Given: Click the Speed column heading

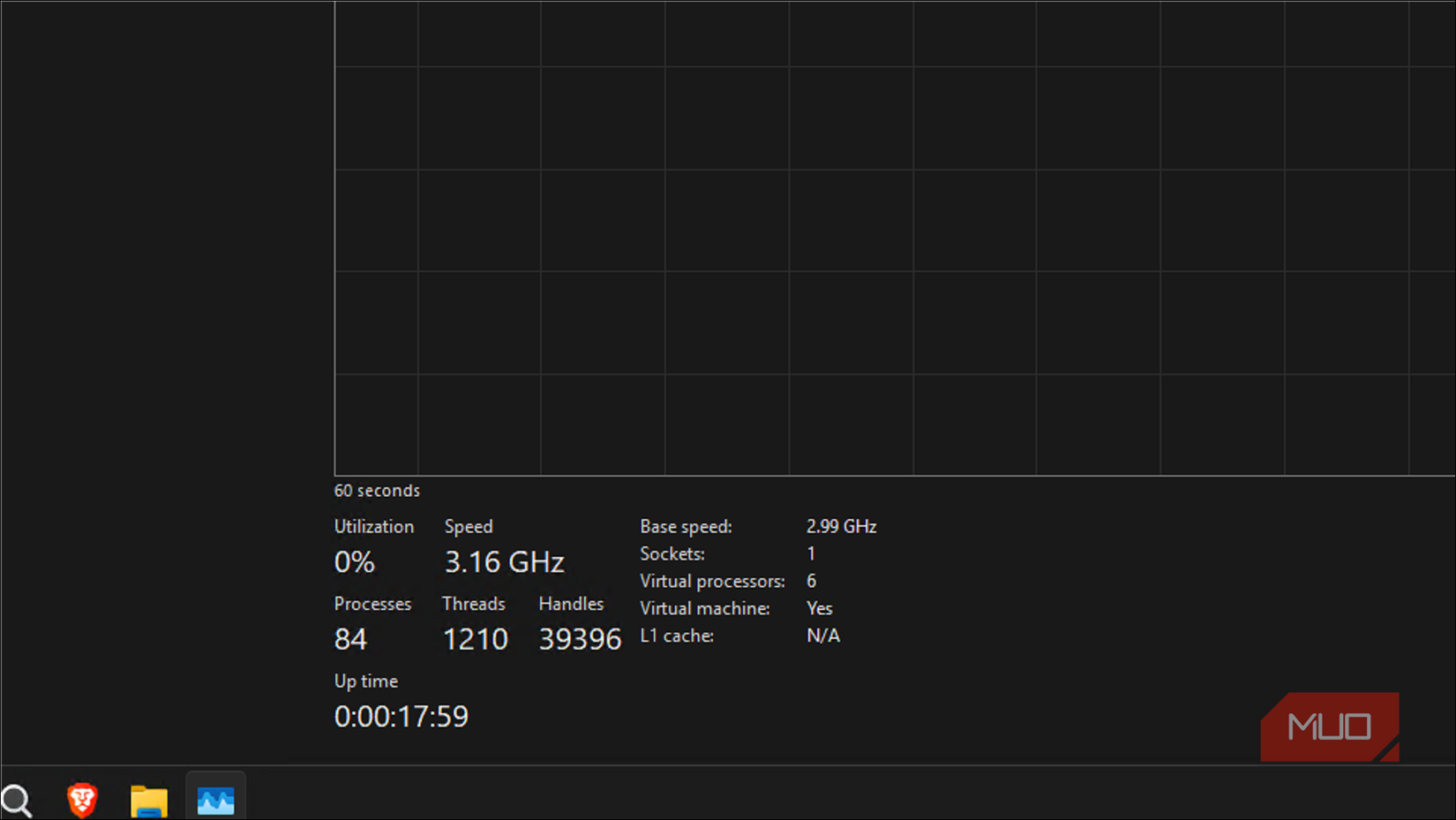Looking at the screenshot, I should pos(469,526).
